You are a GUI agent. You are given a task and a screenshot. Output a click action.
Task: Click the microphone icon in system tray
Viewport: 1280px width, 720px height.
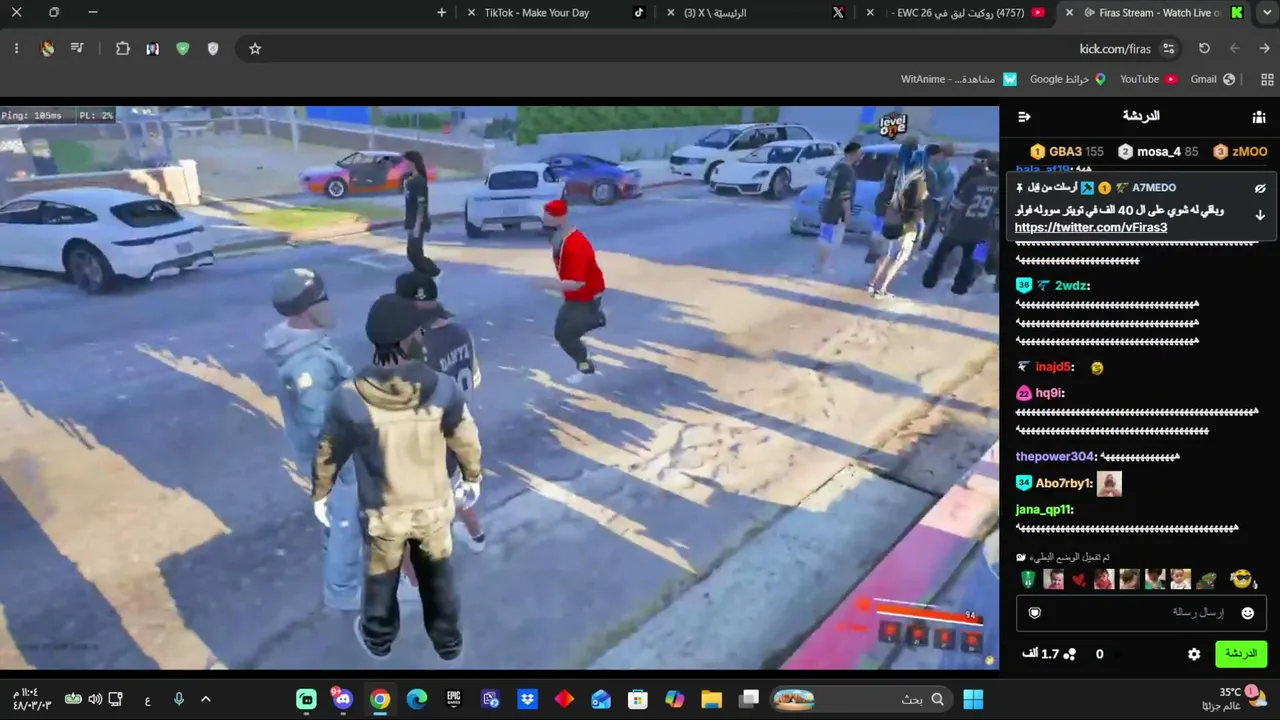(x=178, y=699)
